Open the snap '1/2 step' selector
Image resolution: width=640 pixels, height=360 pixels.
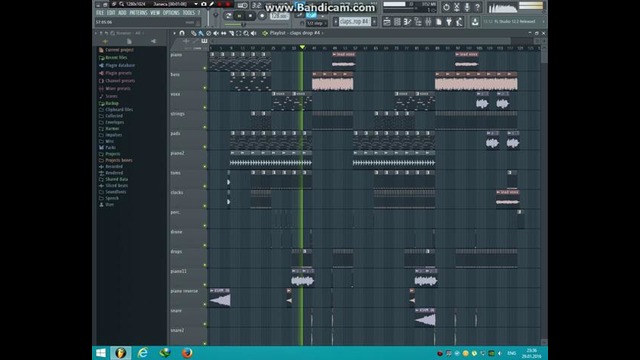tap(317, 24)
